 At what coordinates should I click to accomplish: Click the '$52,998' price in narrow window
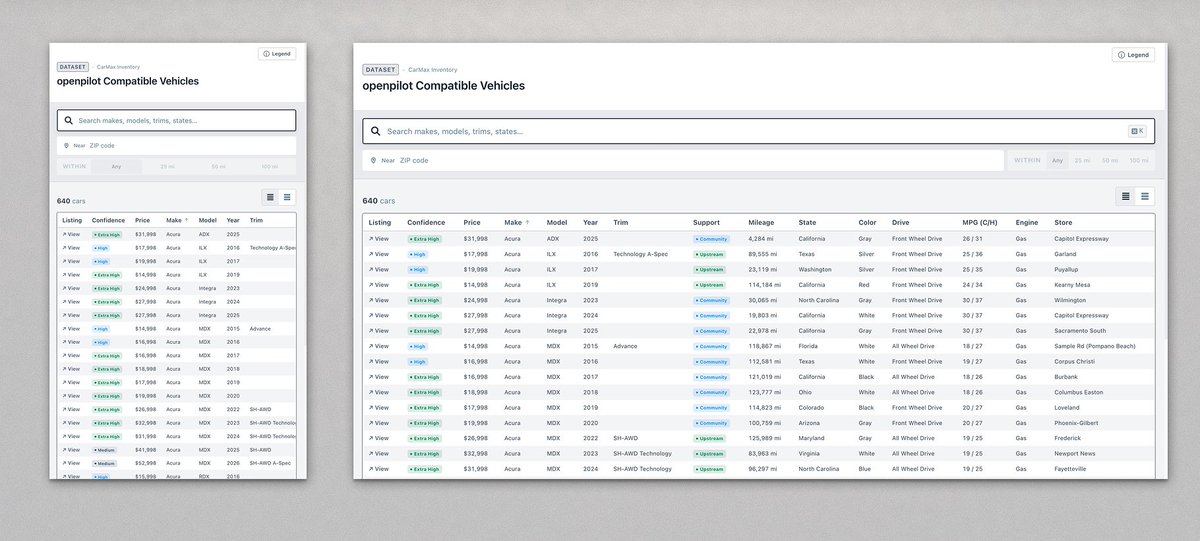click(146, 463)
